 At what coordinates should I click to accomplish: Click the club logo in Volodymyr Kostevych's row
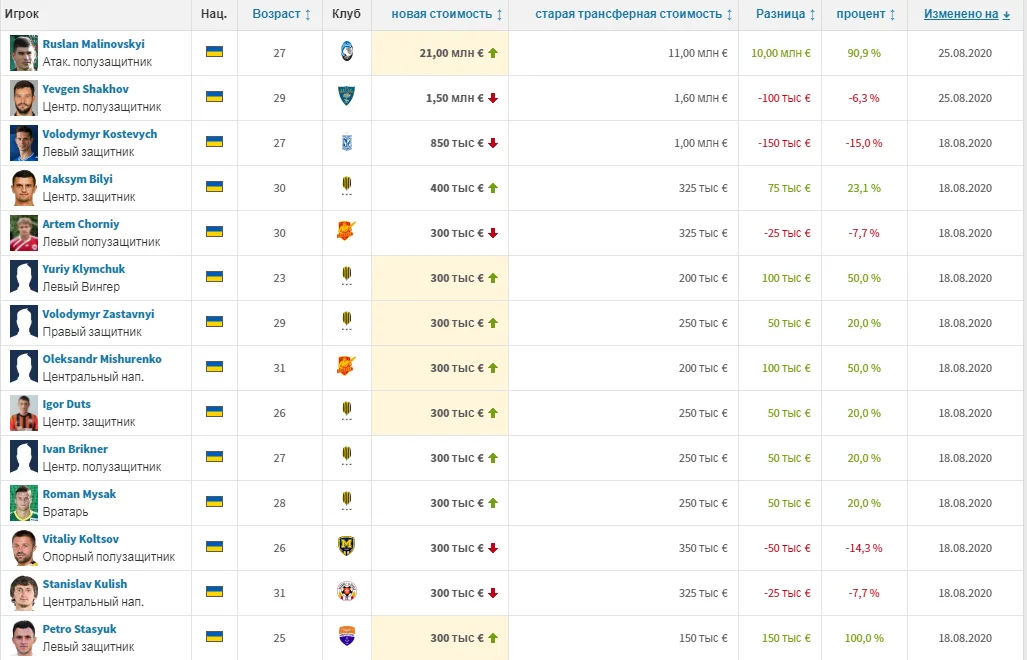346,142
